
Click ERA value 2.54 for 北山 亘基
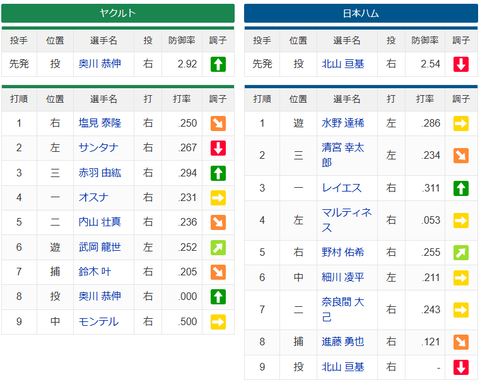[430, 64]
